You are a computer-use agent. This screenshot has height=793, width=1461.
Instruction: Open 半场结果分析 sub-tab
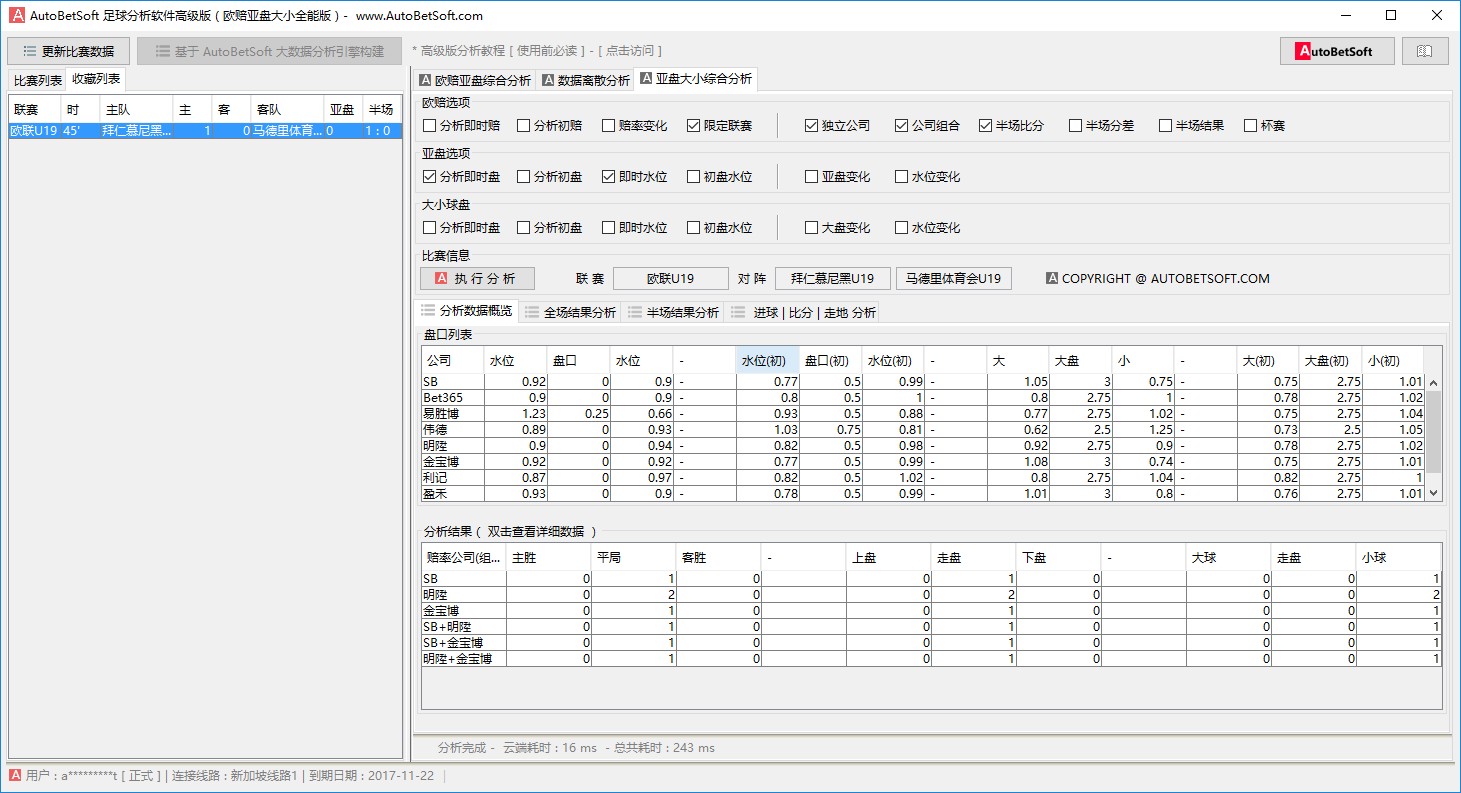tap(673, 312)
